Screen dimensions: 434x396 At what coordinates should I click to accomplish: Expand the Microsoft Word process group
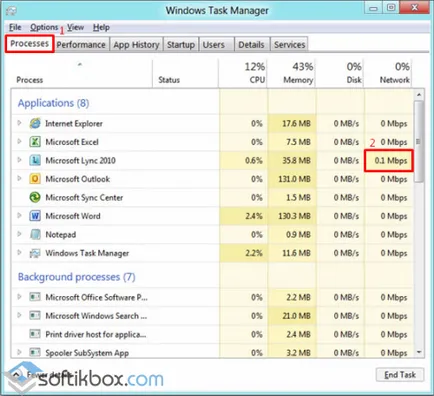19,216
